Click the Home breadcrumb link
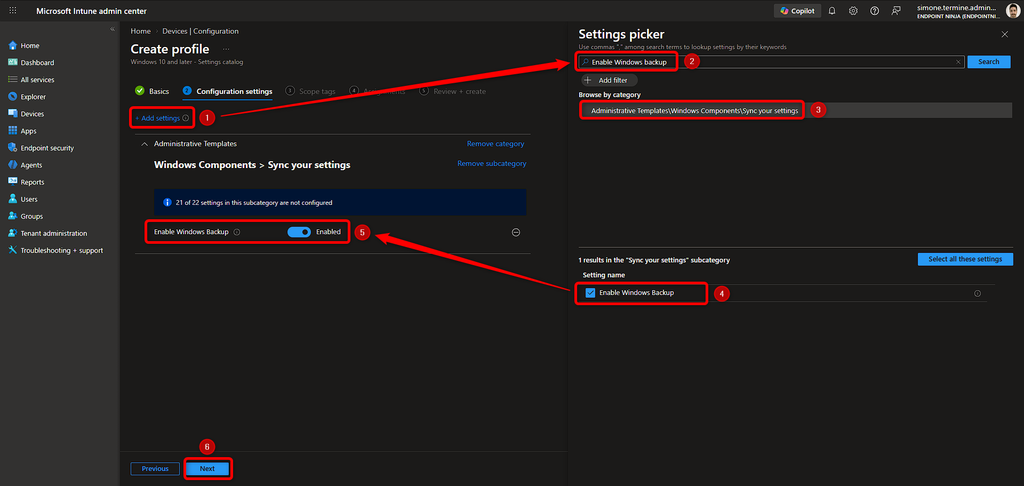This screenshot has height=486, width=1024. point(140,31)
